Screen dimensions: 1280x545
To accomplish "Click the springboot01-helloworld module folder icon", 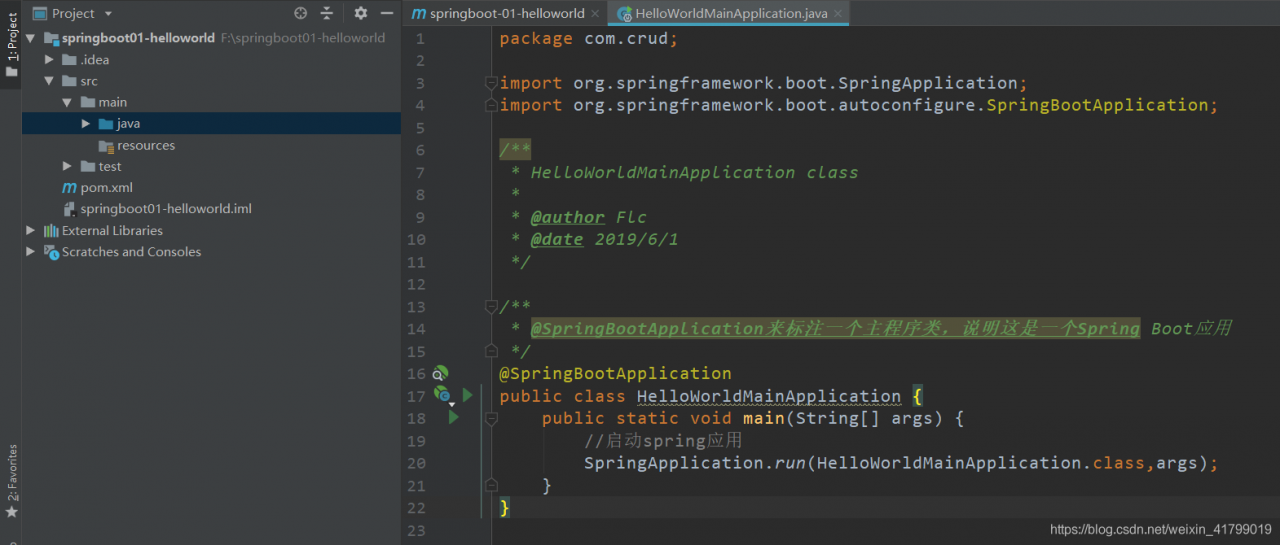I will (51, 38).
